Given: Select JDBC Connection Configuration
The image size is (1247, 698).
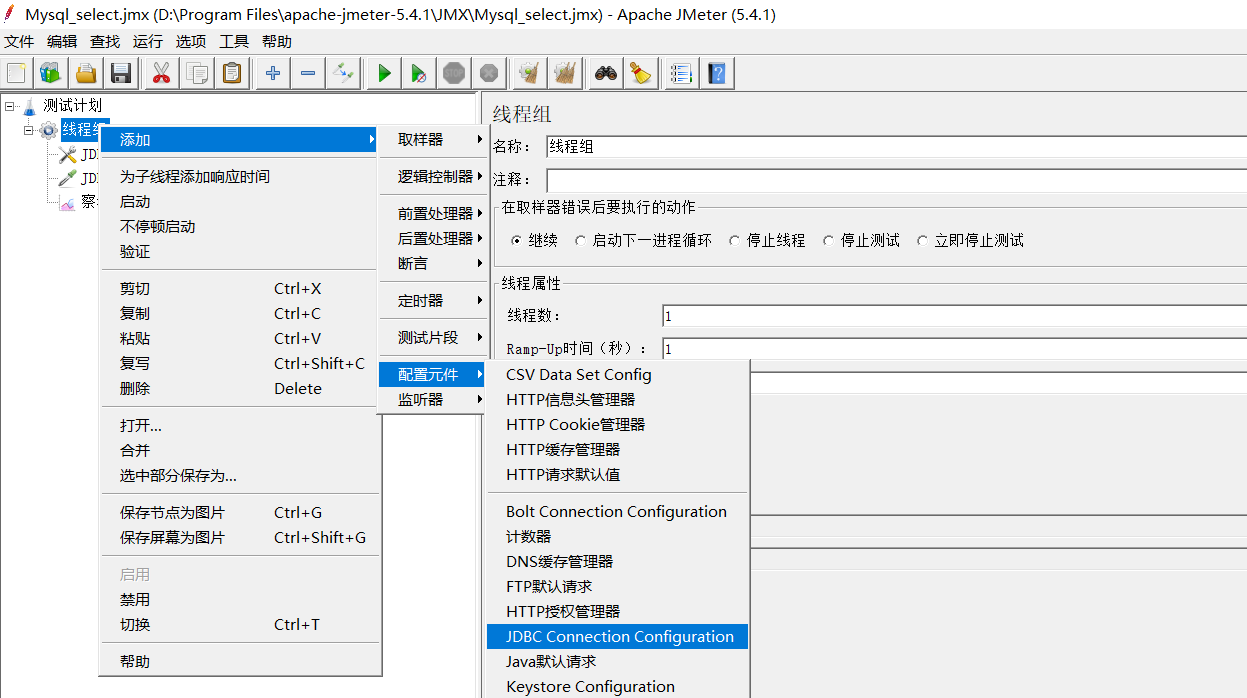Looking at the screenshot, I should [x=617, y=636].
